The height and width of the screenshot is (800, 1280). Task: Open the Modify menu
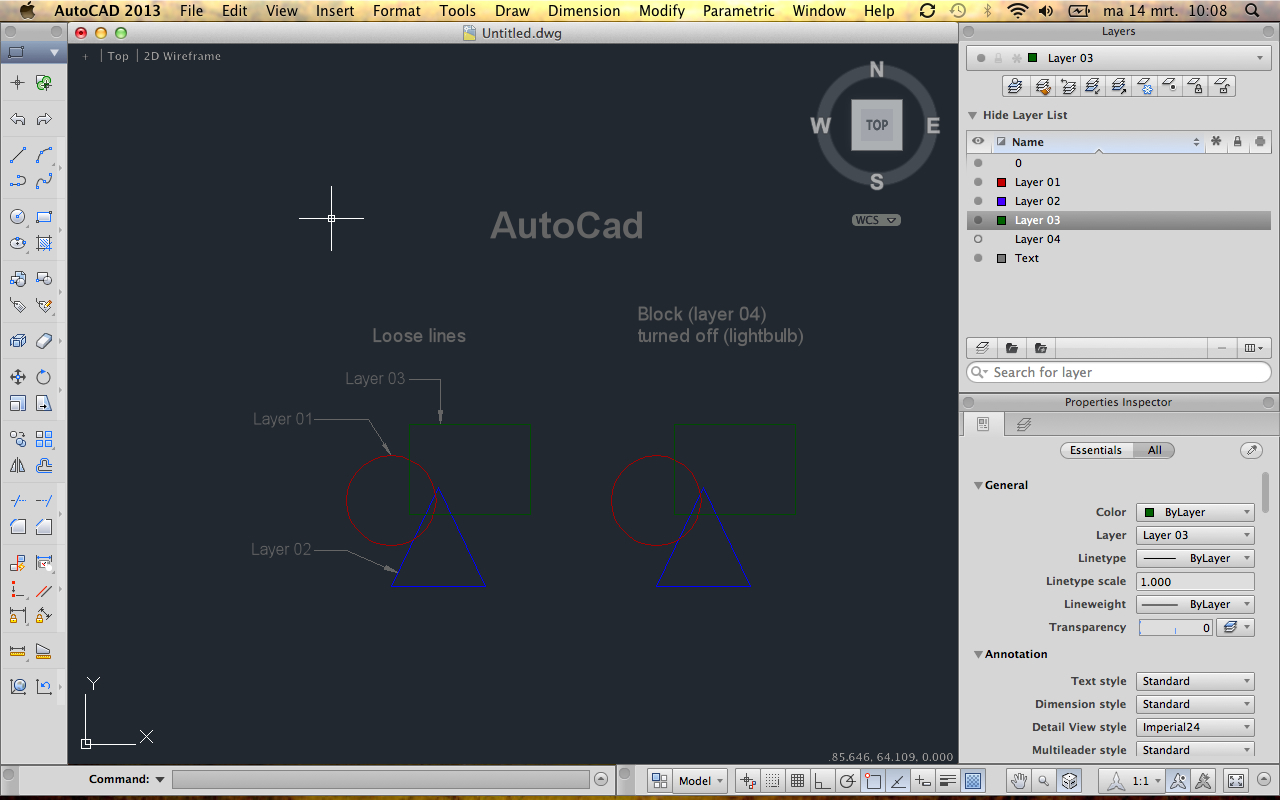tap(662, 11)
